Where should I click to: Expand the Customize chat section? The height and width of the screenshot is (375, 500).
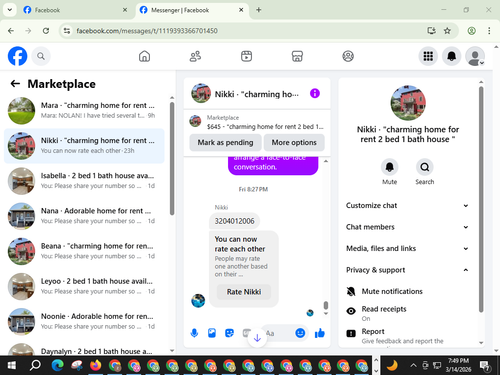pyautogui.click(x=407, y=206)
